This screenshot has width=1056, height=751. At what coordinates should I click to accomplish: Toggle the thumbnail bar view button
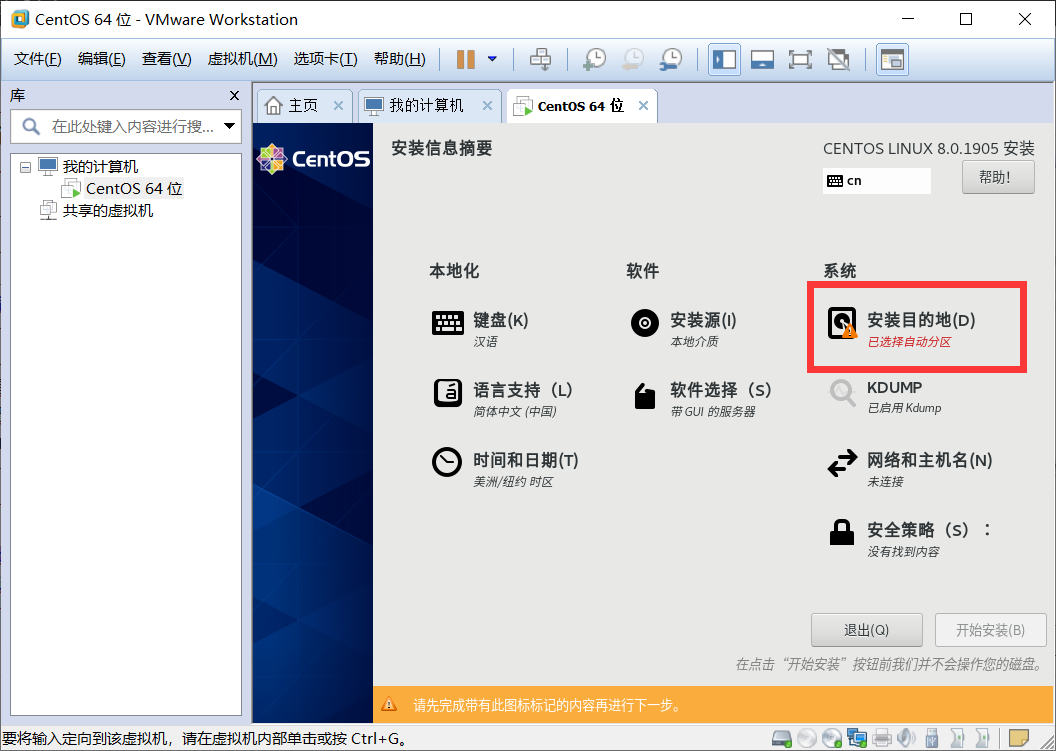pos(762,59)
